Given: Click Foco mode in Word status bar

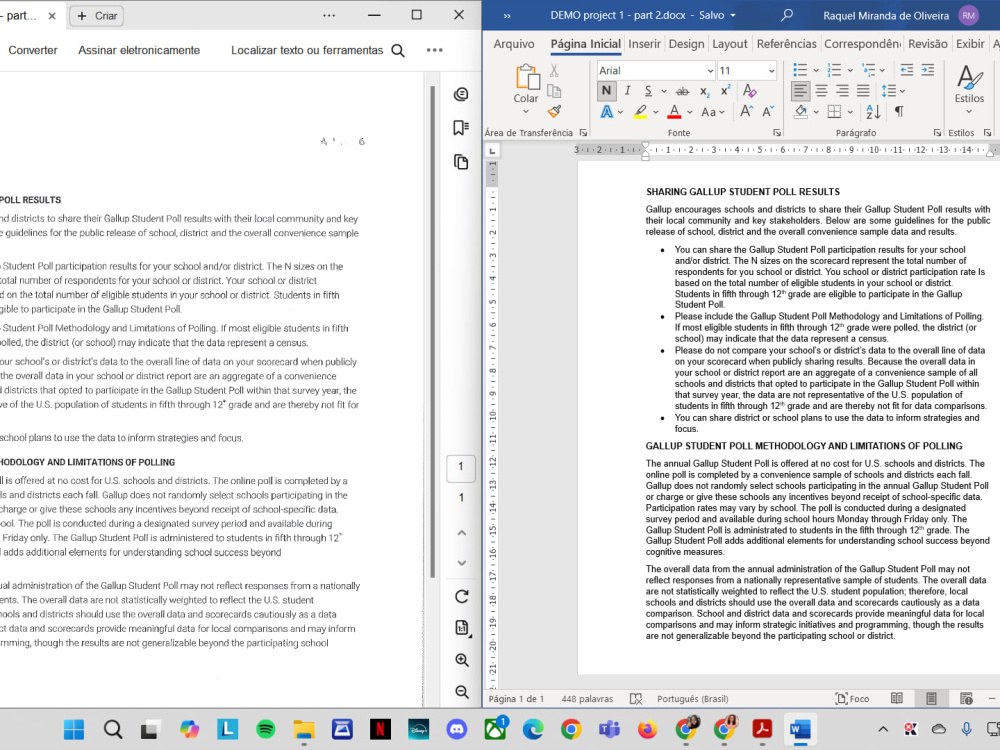Looking at the screenshot, I should pyautogui.click(x=852, y=698).
